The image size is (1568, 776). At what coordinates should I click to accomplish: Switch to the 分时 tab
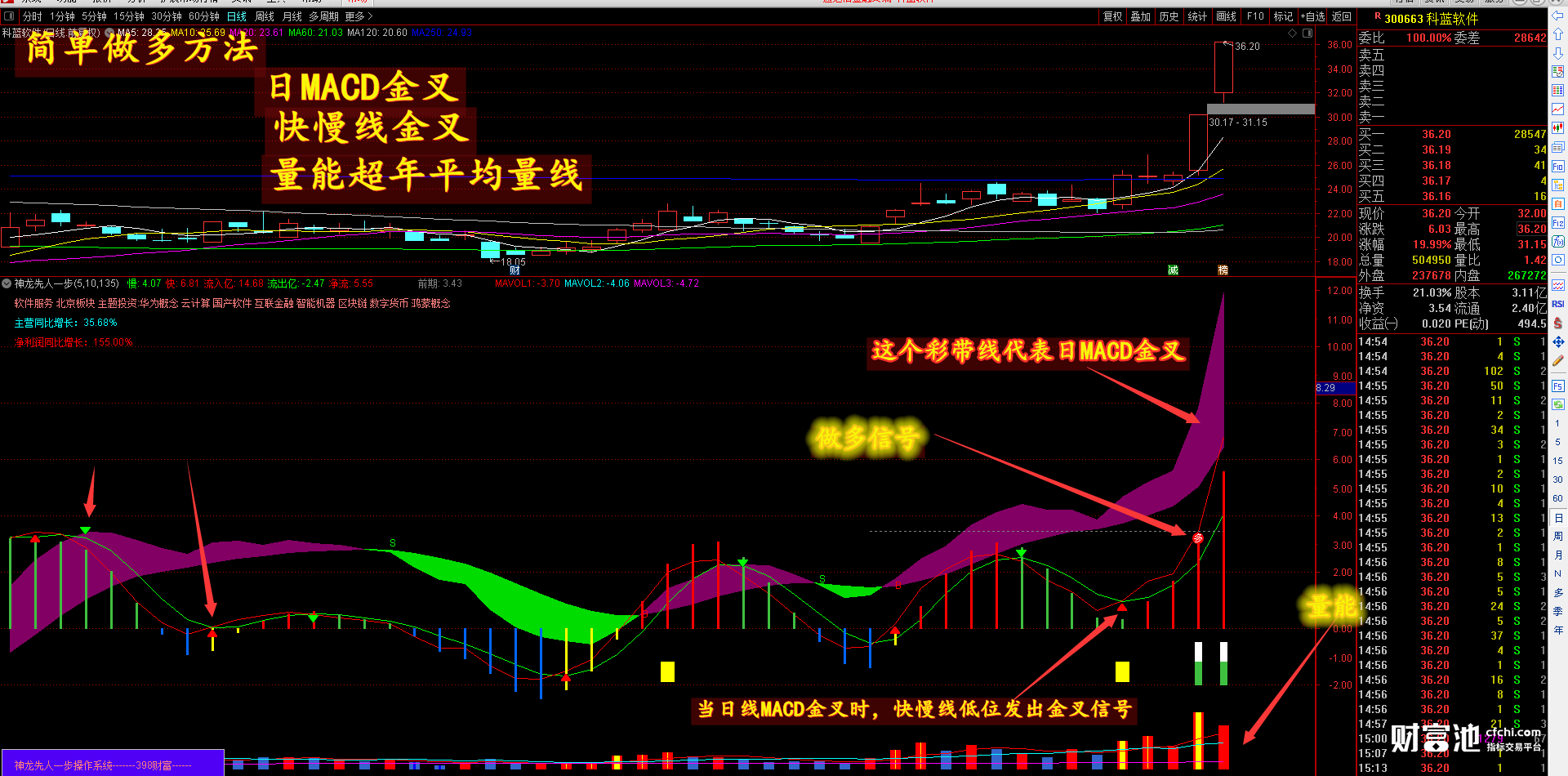tap(33, 16)
